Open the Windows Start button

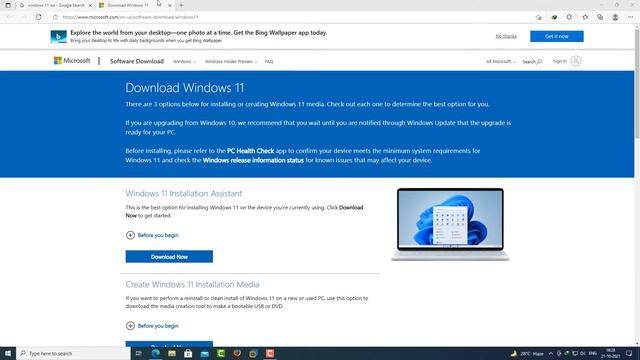point(8,353)
